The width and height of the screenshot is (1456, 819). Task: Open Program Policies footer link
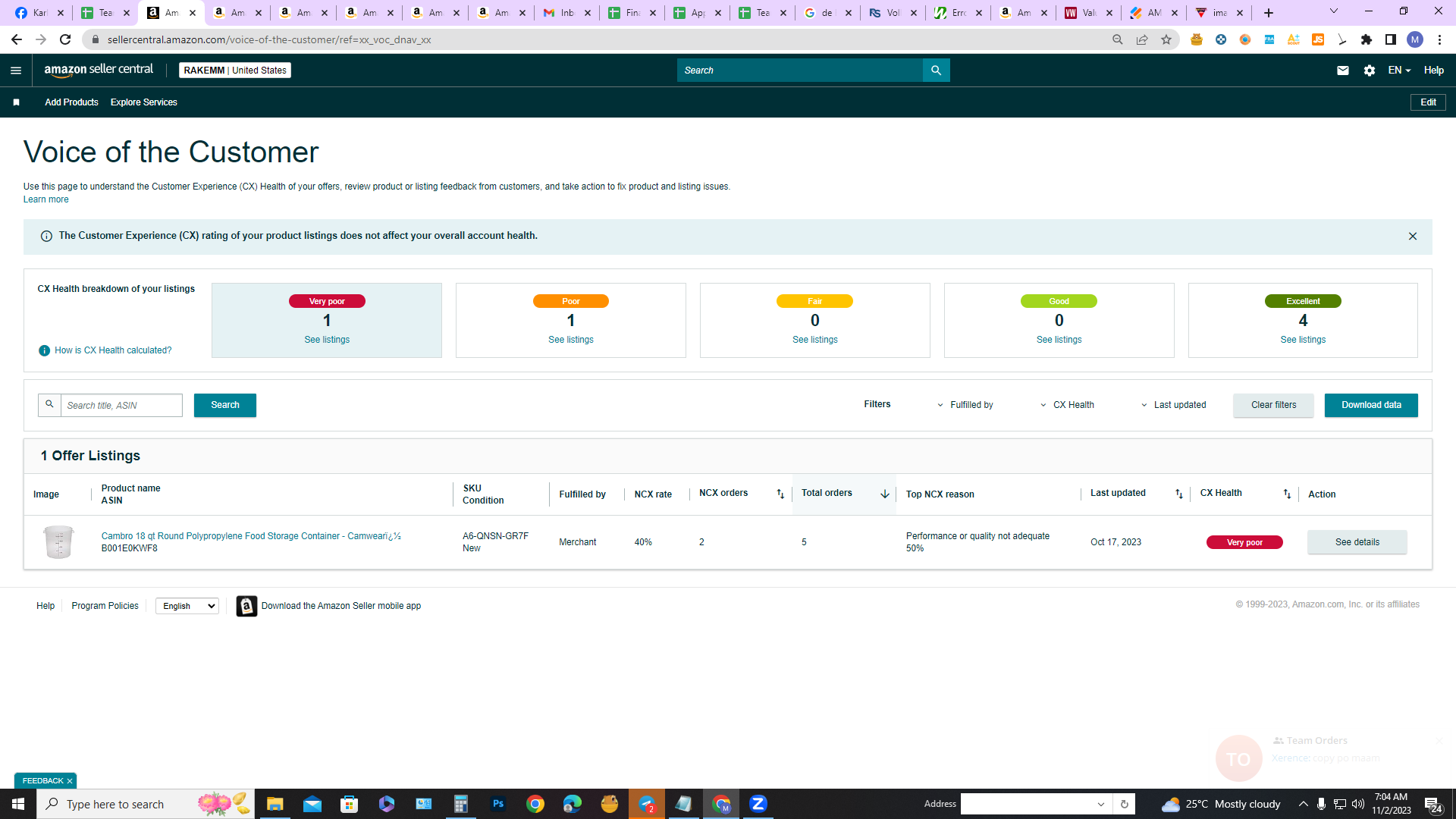(x=105, y=606)
